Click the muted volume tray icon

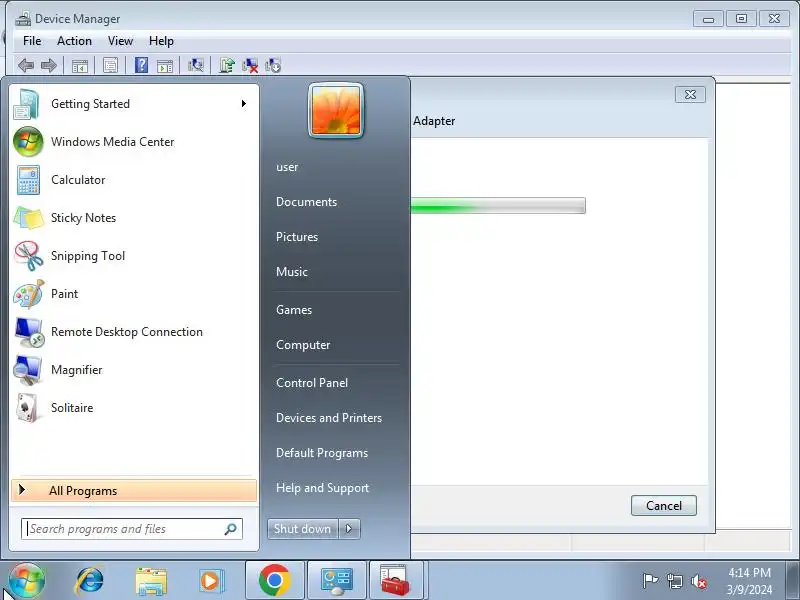point(698,581)
